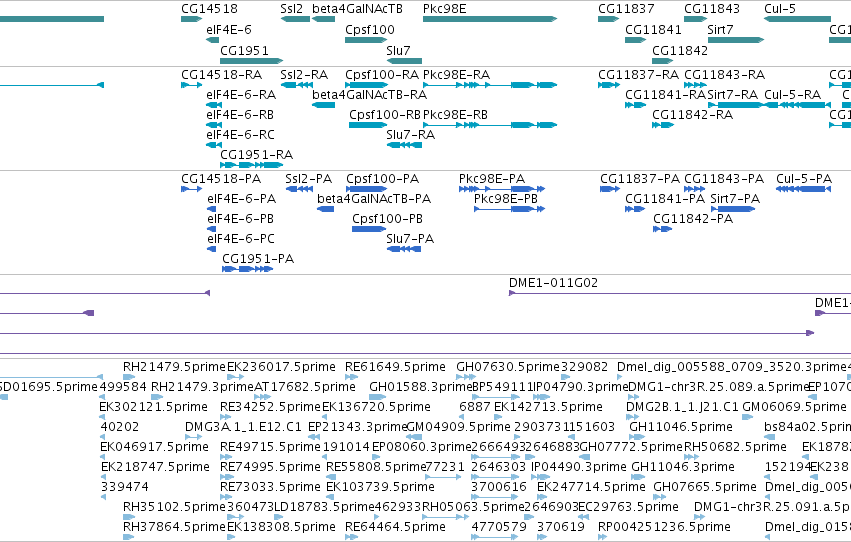Screen dimensions: 851x542
Task: Select the eIF4E-6-PA protein label
Action: (242, 199)
